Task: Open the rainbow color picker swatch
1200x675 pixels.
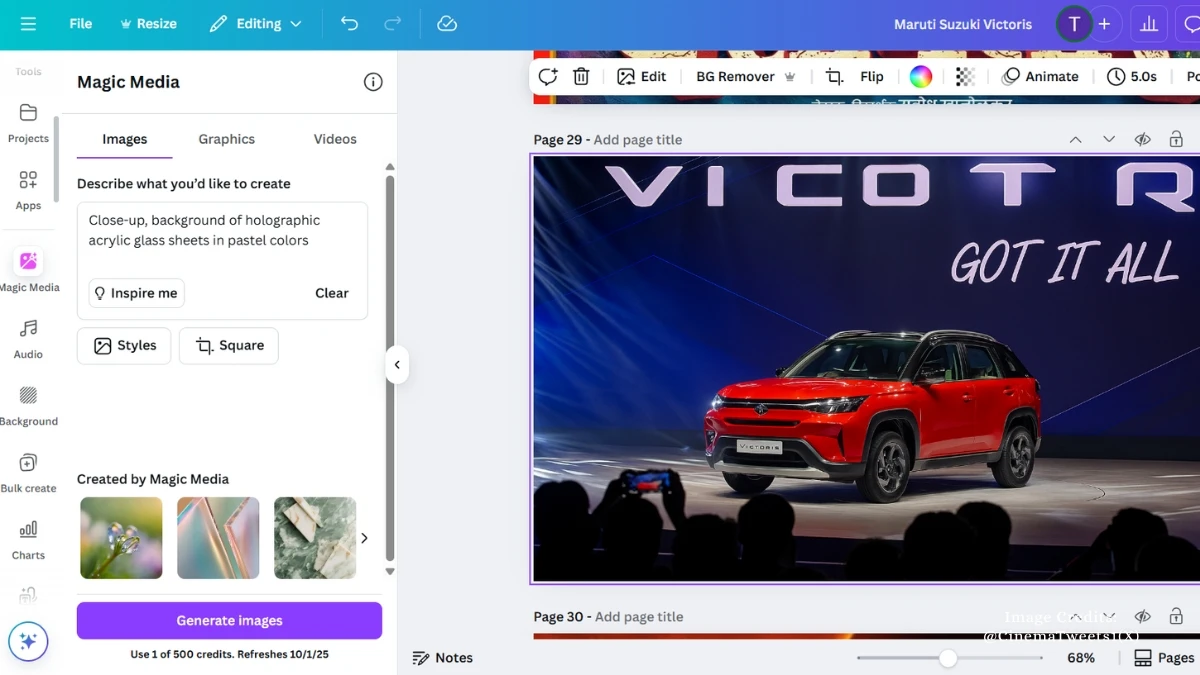Action: tap(921, 76)
